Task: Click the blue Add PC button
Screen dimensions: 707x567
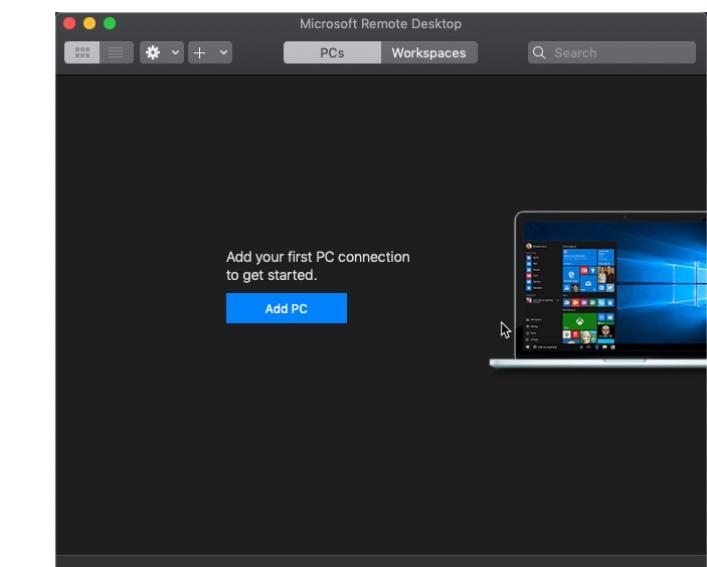Action: [x=287, y=308]
